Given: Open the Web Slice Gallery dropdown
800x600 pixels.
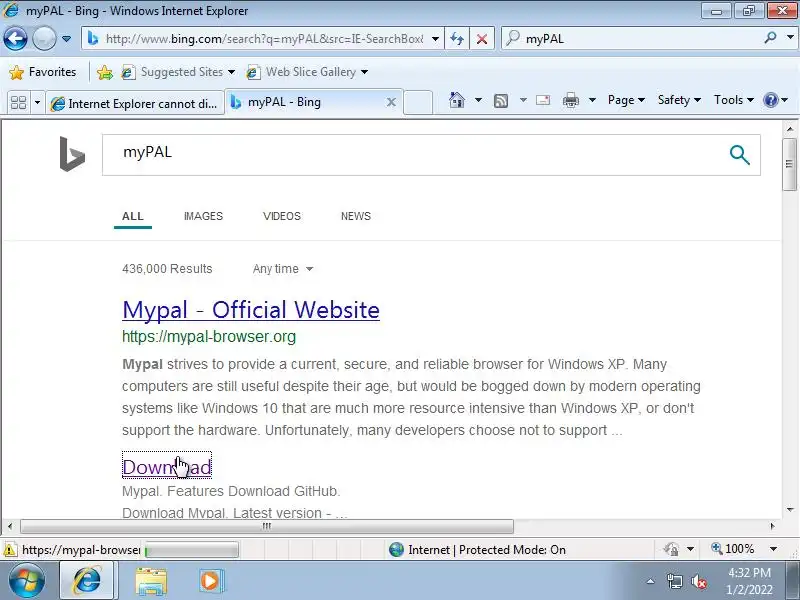Looking at the screenshot, I should [x=307, y=72].
